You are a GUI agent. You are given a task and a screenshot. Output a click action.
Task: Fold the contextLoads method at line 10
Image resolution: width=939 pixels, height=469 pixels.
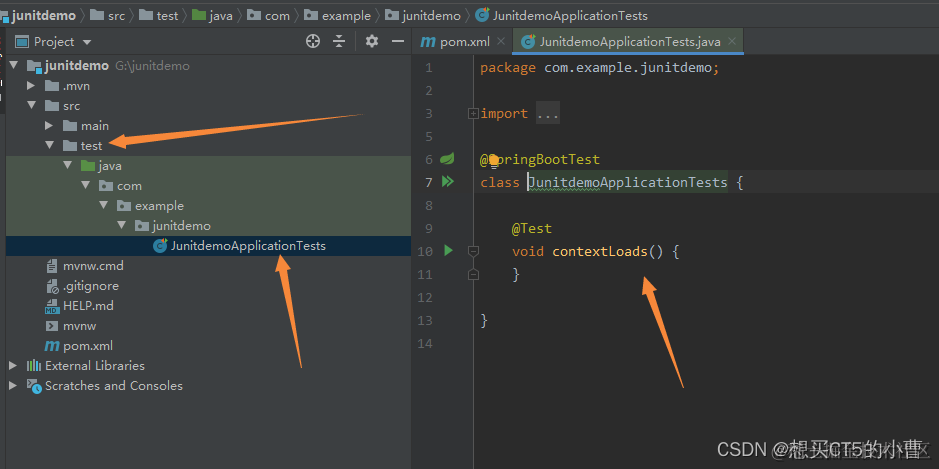click(473, 252)
